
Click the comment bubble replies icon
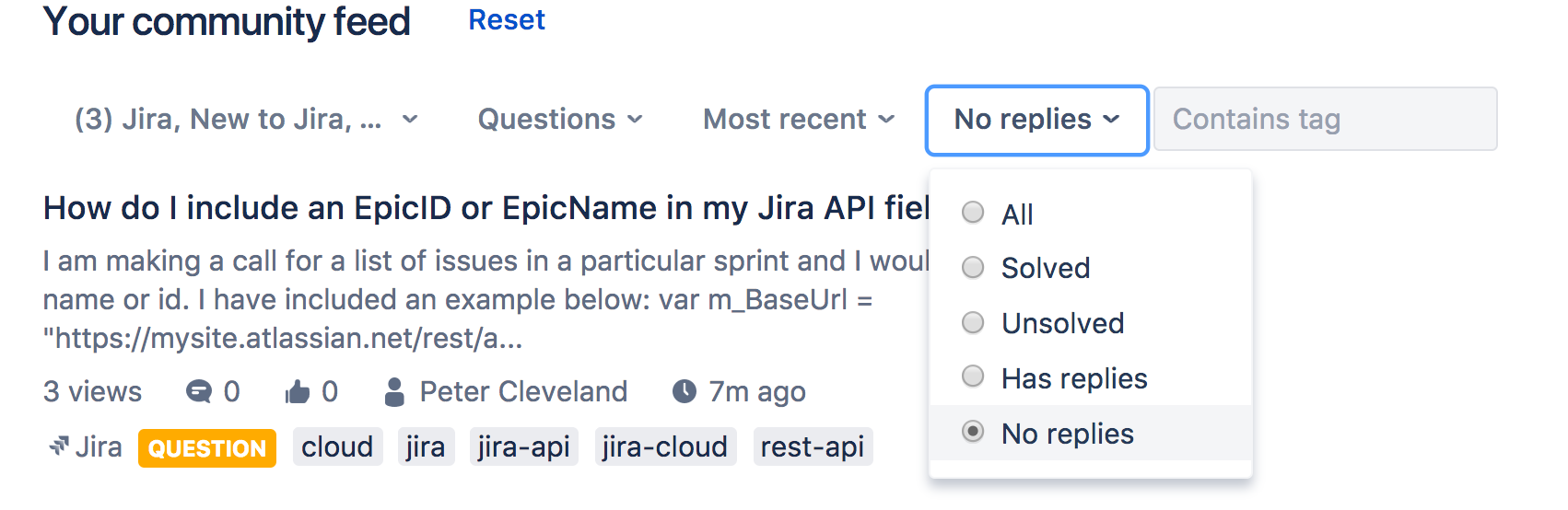click(198, 392)
